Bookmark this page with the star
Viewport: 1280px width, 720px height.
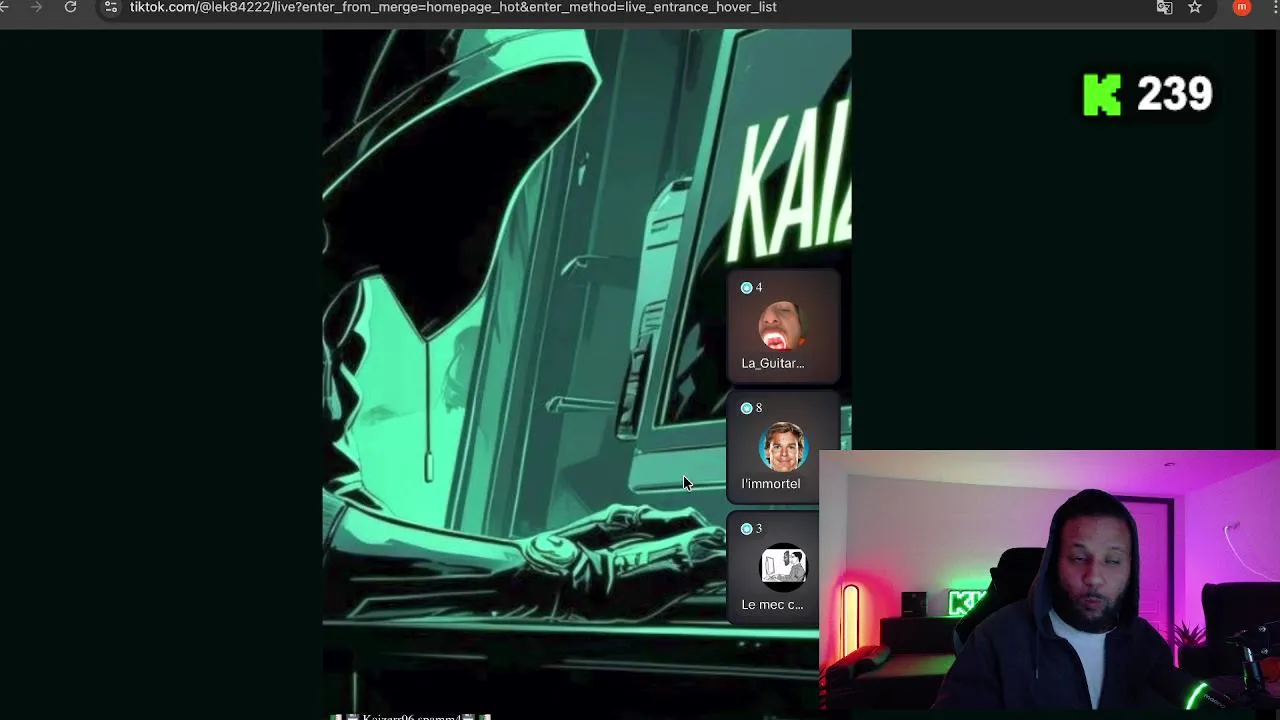1195,7
